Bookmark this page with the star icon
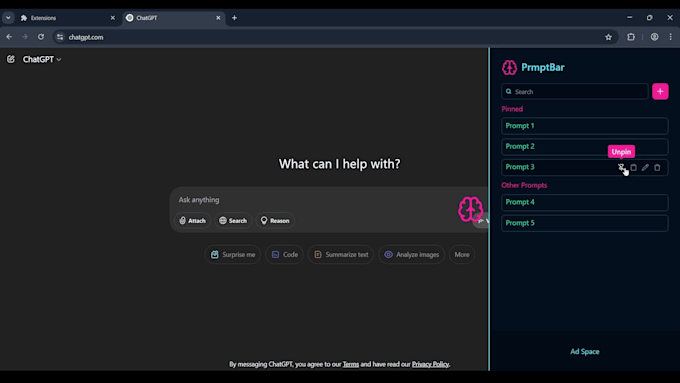Screen dimensions: 680x383 pyautogui.click(x=608, y=37)
